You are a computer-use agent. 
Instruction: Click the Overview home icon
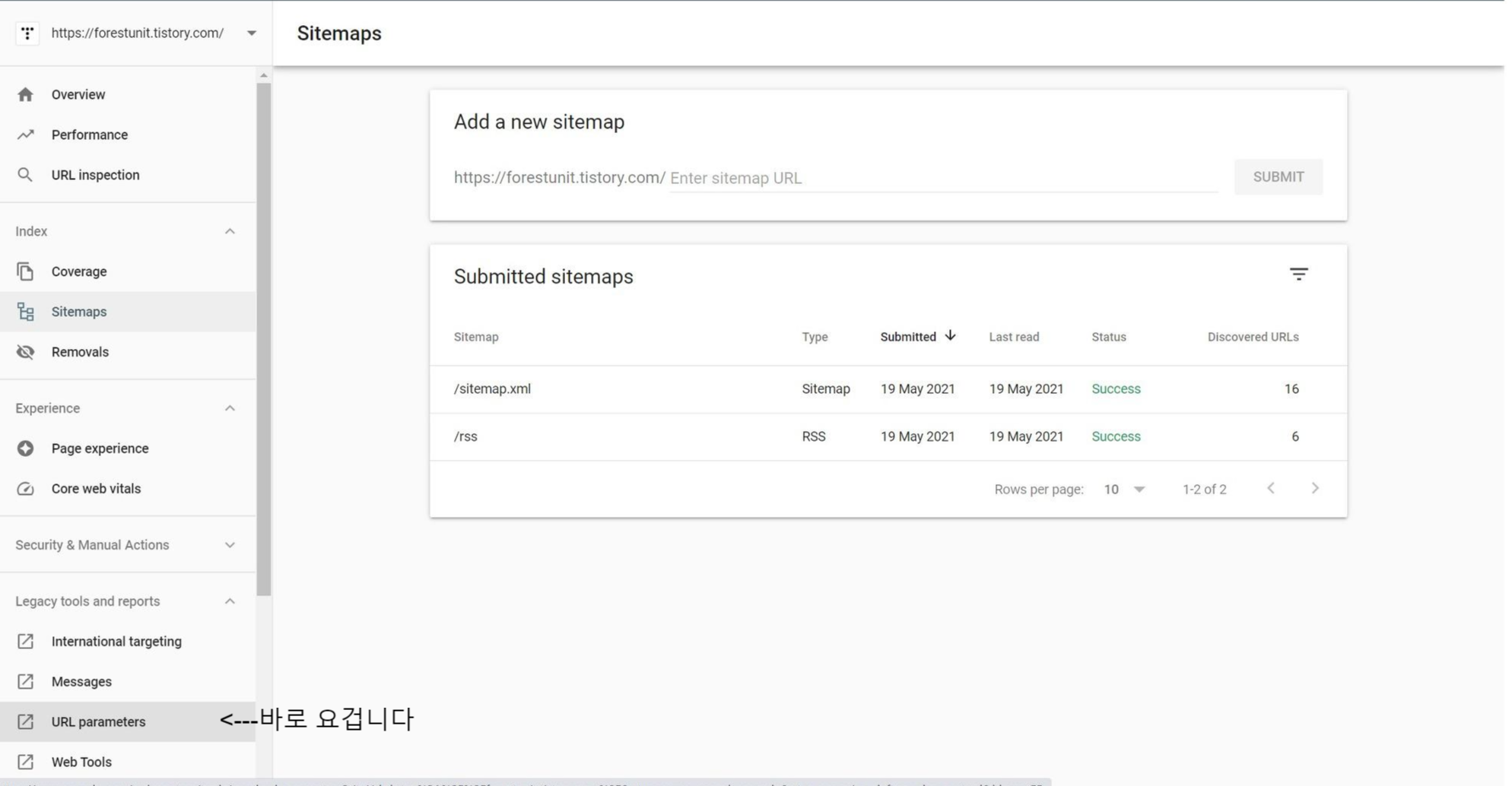pos(25,94)
